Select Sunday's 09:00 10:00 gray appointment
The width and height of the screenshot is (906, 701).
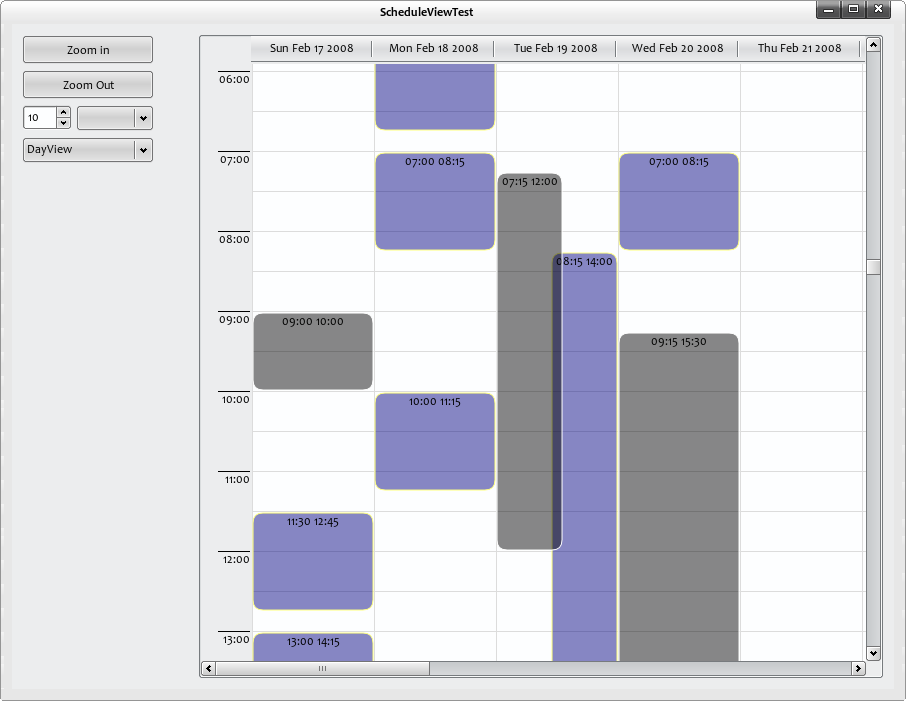tap(313, 351)
